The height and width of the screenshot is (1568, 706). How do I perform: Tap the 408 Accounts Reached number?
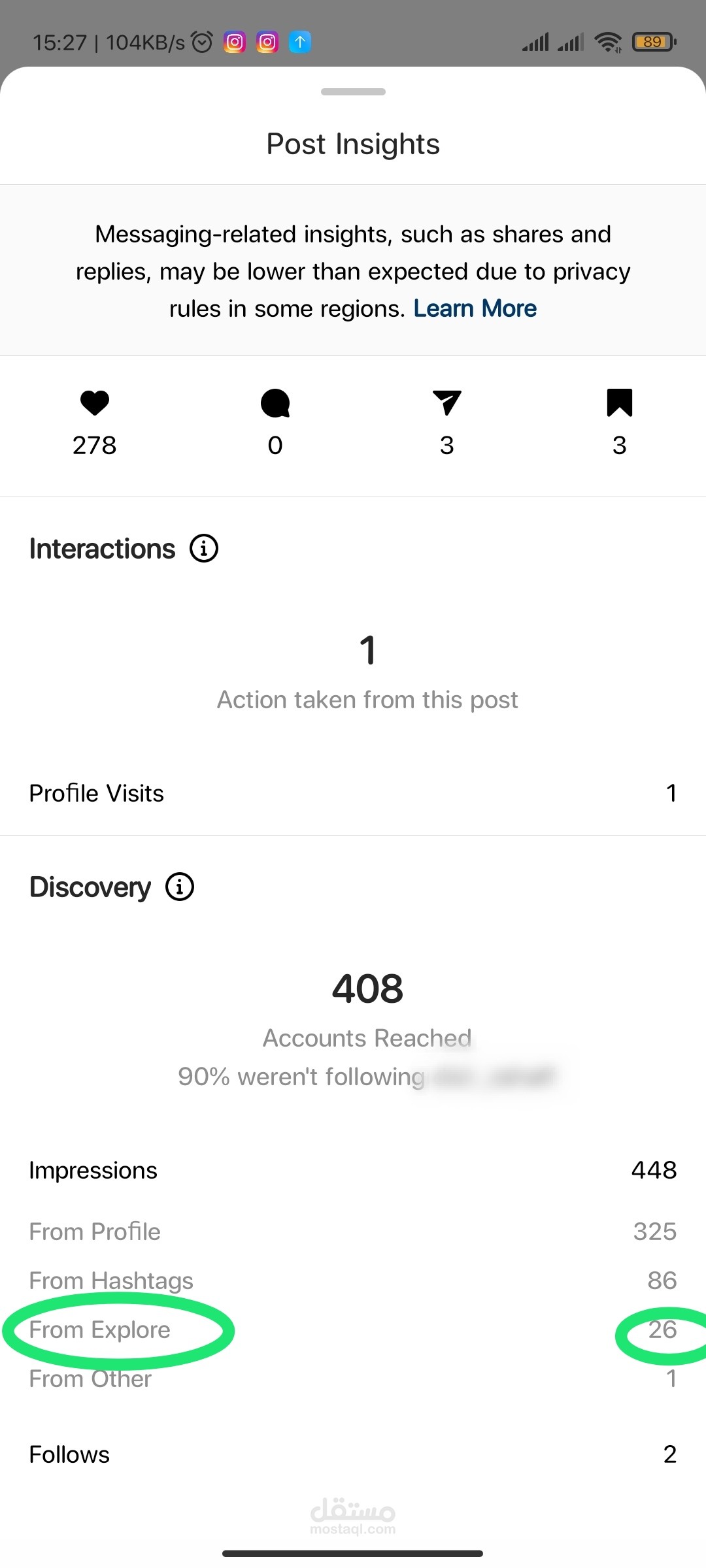367,988
